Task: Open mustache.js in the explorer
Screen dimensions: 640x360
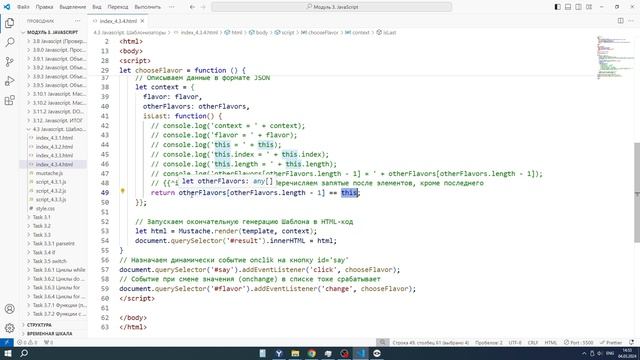Action: [x=49, y=173]
